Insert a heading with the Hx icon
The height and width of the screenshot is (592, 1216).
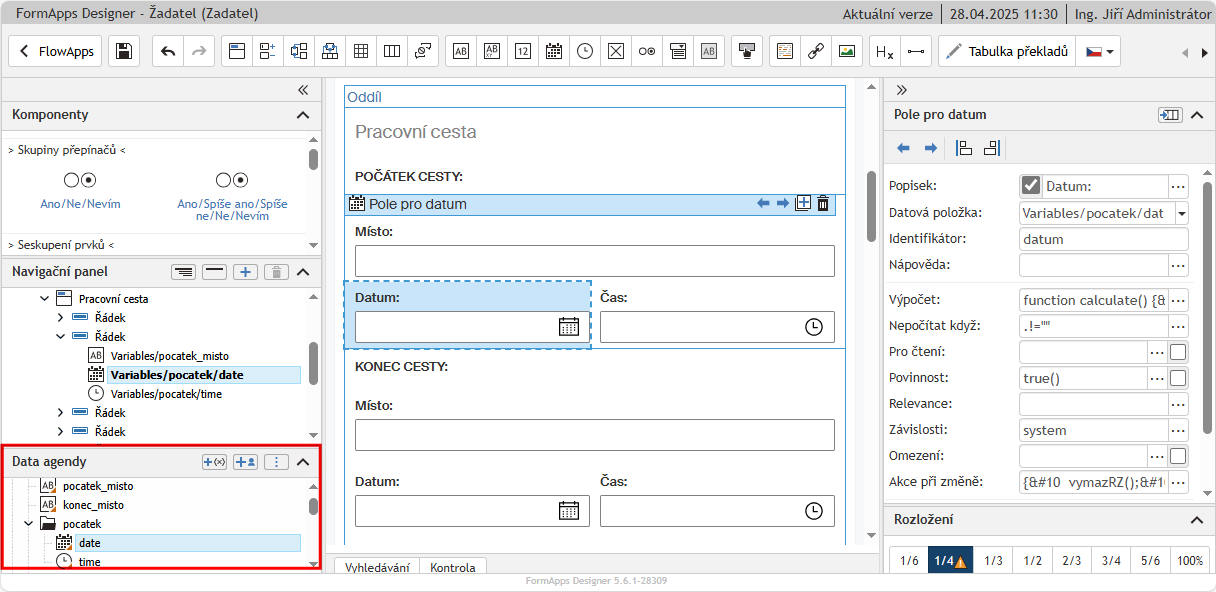pyautogui.click(x=884, y=51)
